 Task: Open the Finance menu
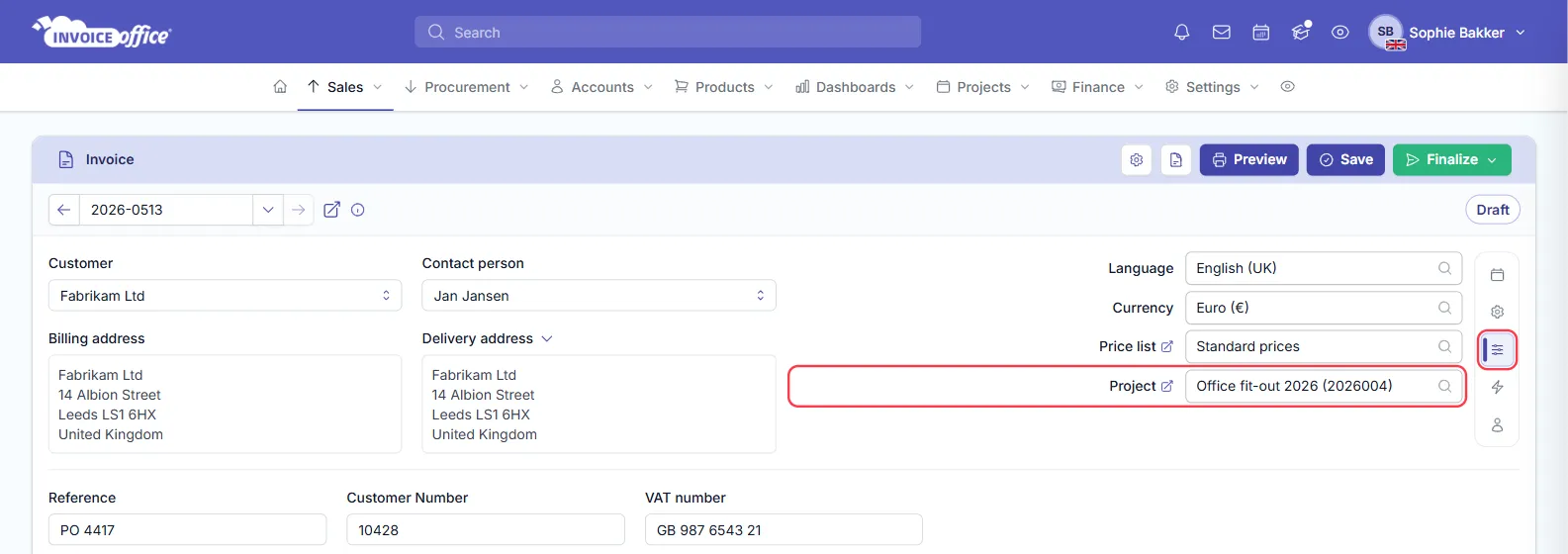[x=1097, y=87]
